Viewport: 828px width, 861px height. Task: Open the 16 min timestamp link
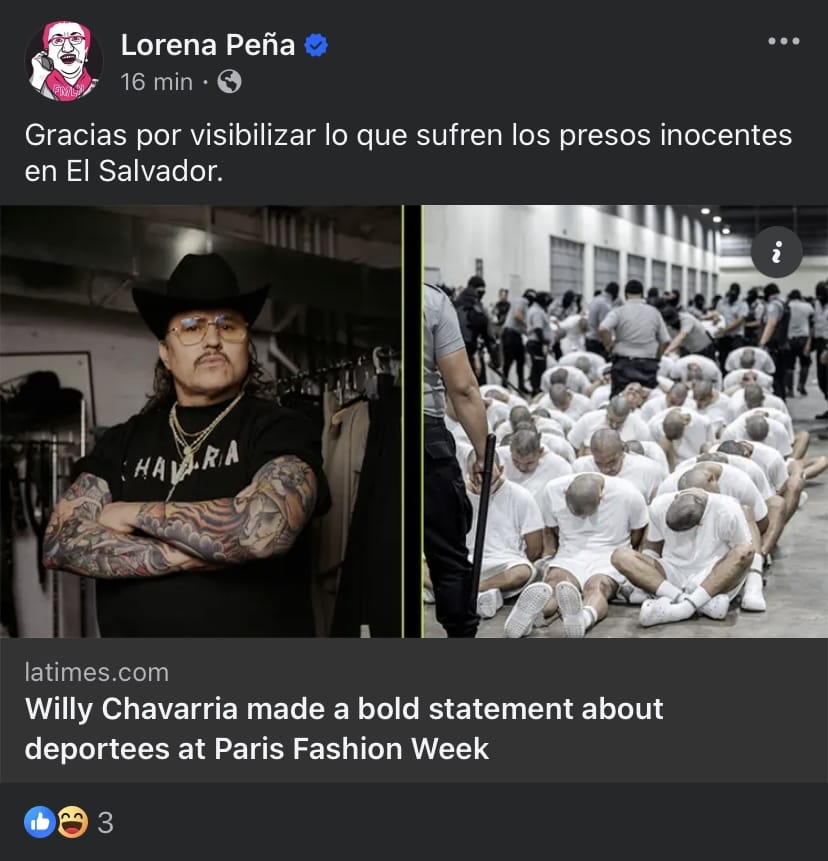156,82
